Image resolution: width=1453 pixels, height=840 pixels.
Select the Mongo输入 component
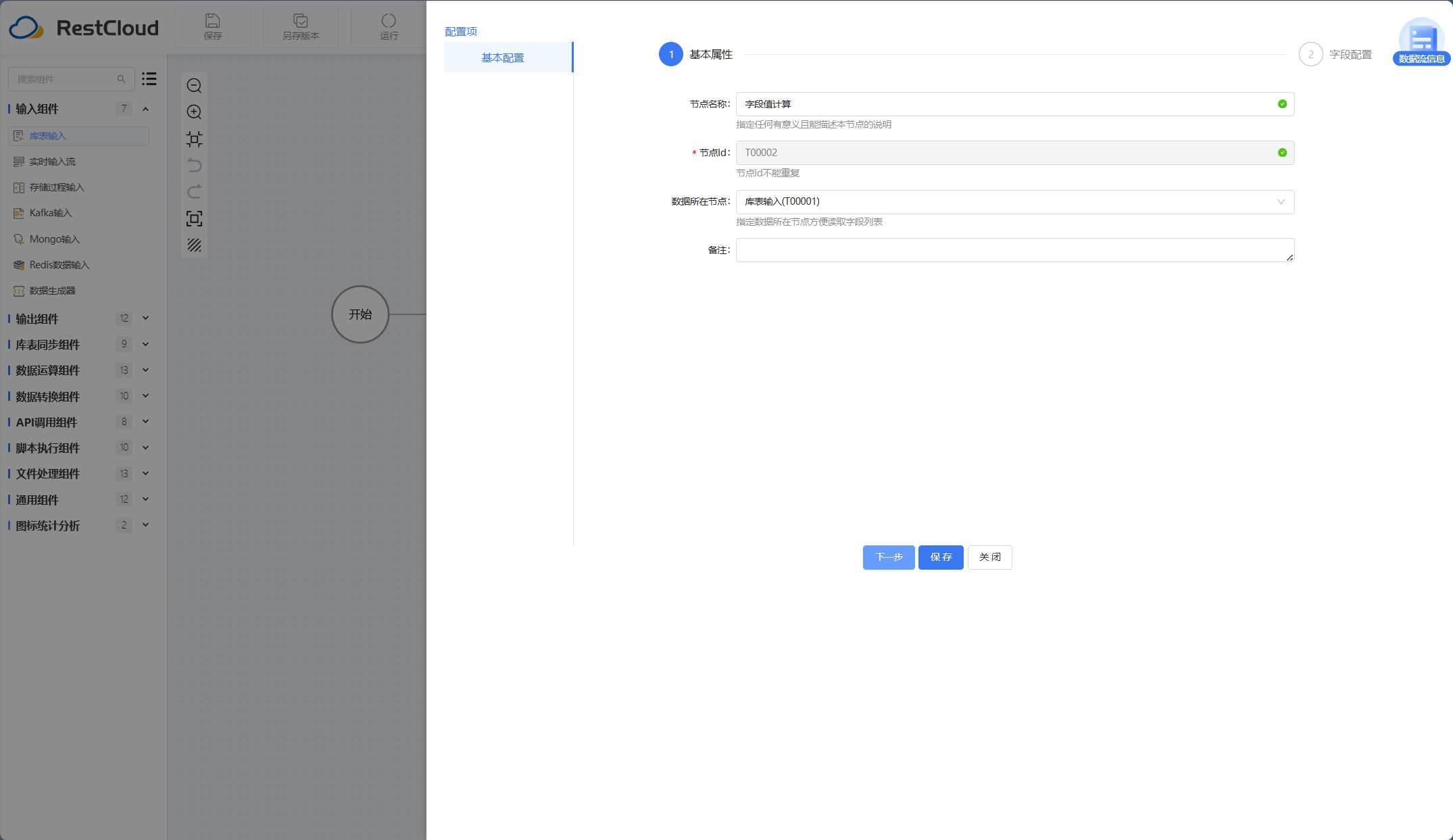[78, 239]
